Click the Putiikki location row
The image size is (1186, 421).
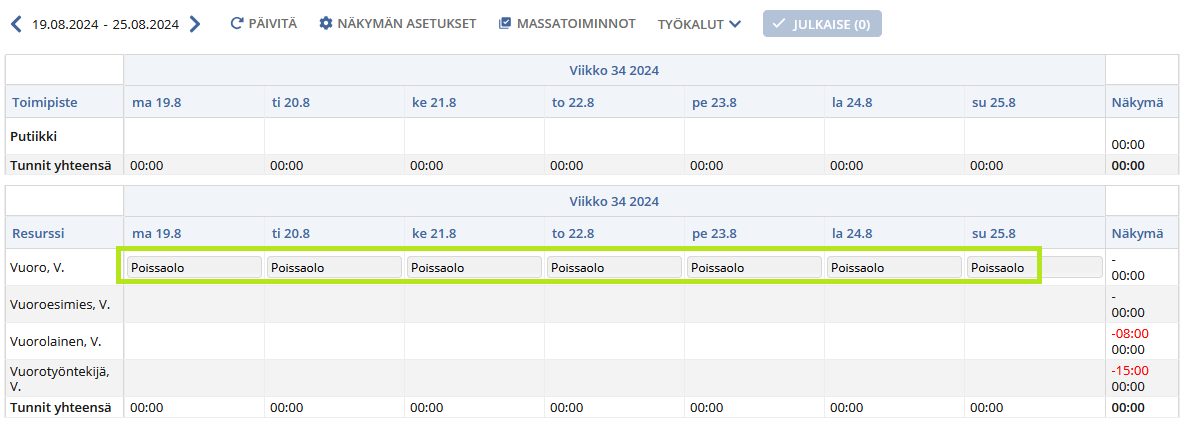click(x=593, y=137)
